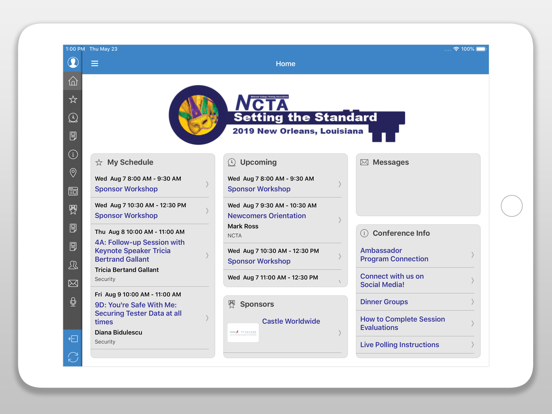Expand chevron for 4A Follow-up Session
Image resolution: width=552 pixels, height=414 pixels.
coord(207,255)
